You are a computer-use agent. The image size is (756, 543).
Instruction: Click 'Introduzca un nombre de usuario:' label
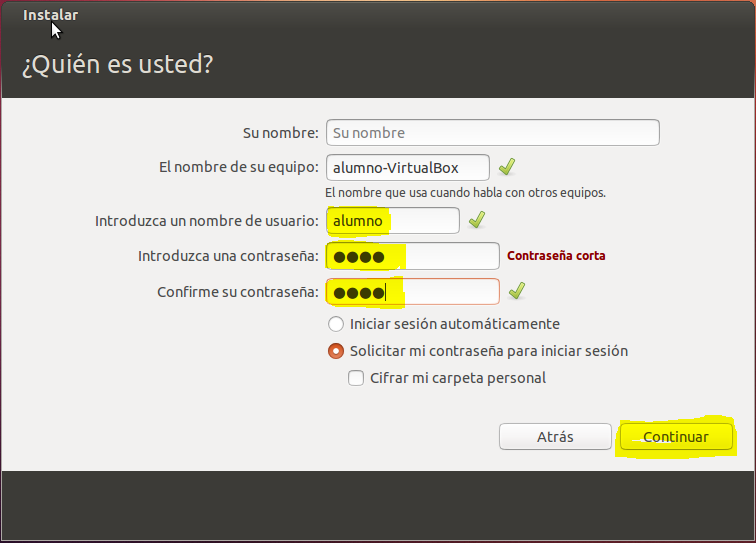coord(207,221)
